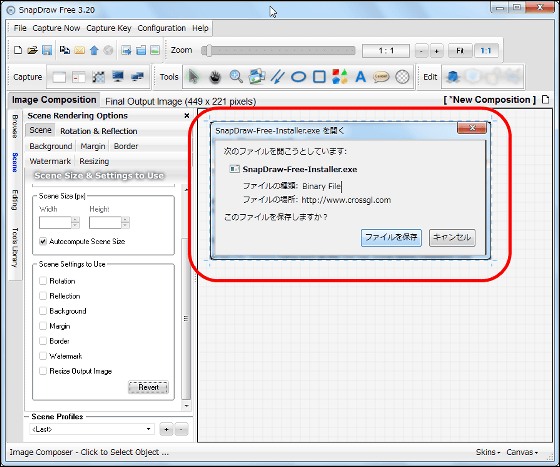Screen dimensions: 560x467
Task: Switch to the Margin tab
Action: [x=93, y=146]
